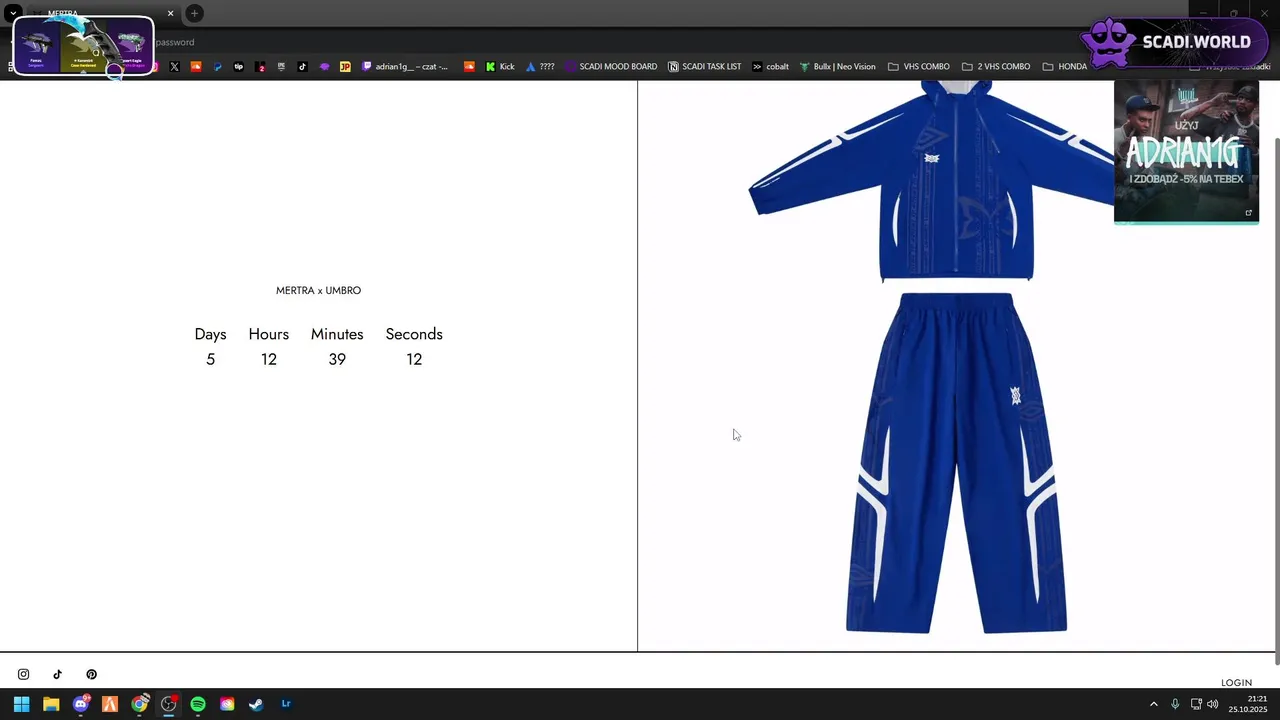Open the adrian1g__ Twitch chat bookmark
The image size is (1280, 720).
tap(405, 67)
